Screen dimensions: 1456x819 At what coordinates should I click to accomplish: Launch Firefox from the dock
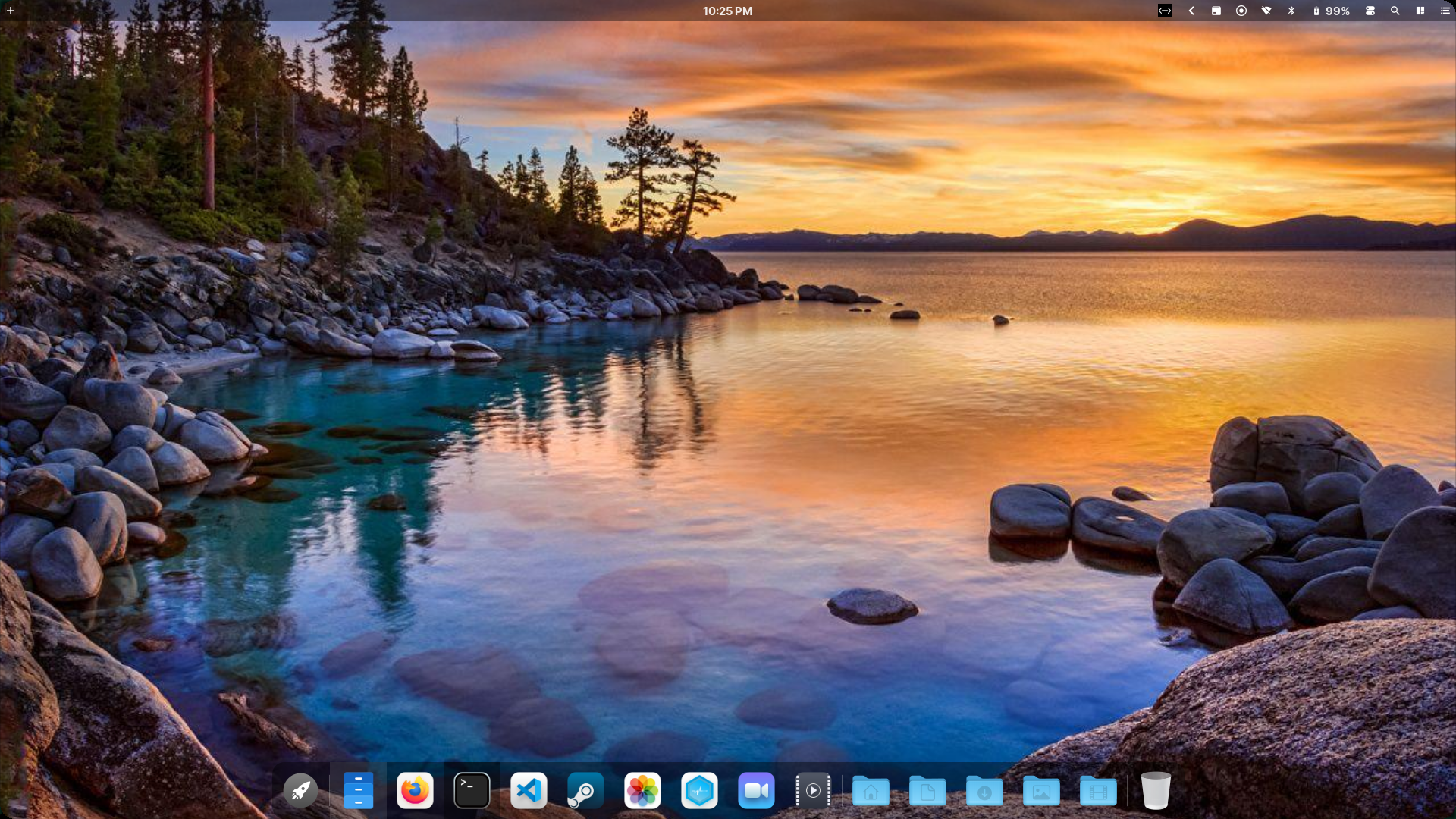415,791
